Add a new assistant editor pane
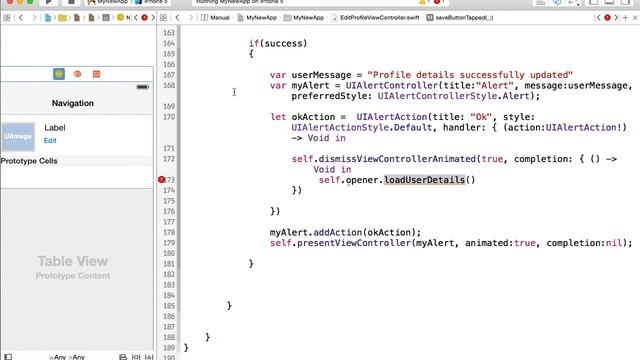 625,18
